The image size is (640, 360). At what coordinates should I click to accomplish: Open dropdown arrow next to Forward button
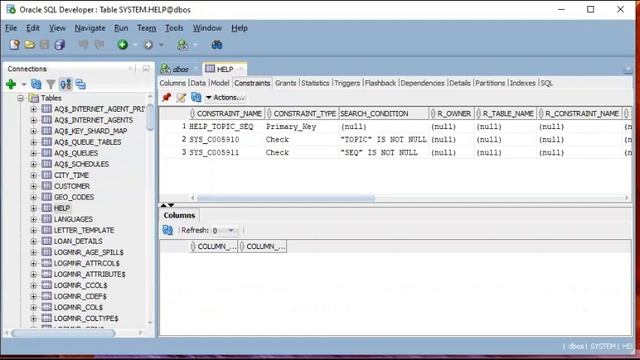click(161, 45)
